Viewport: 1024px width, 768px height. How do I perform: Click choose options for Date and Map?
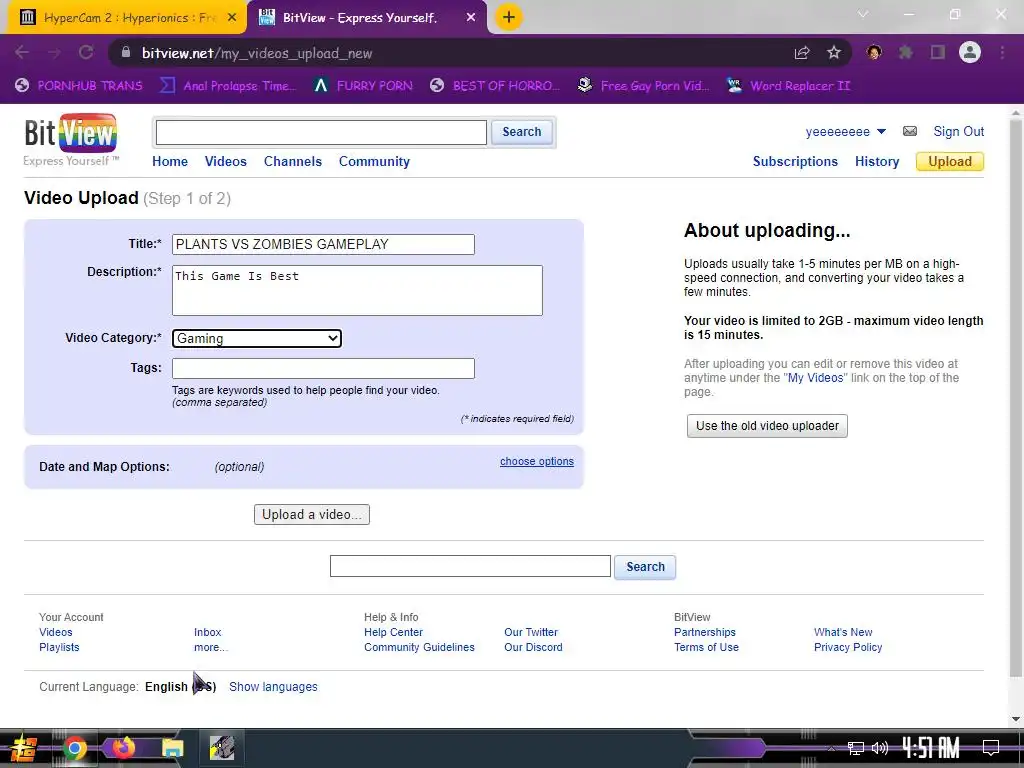537,461
